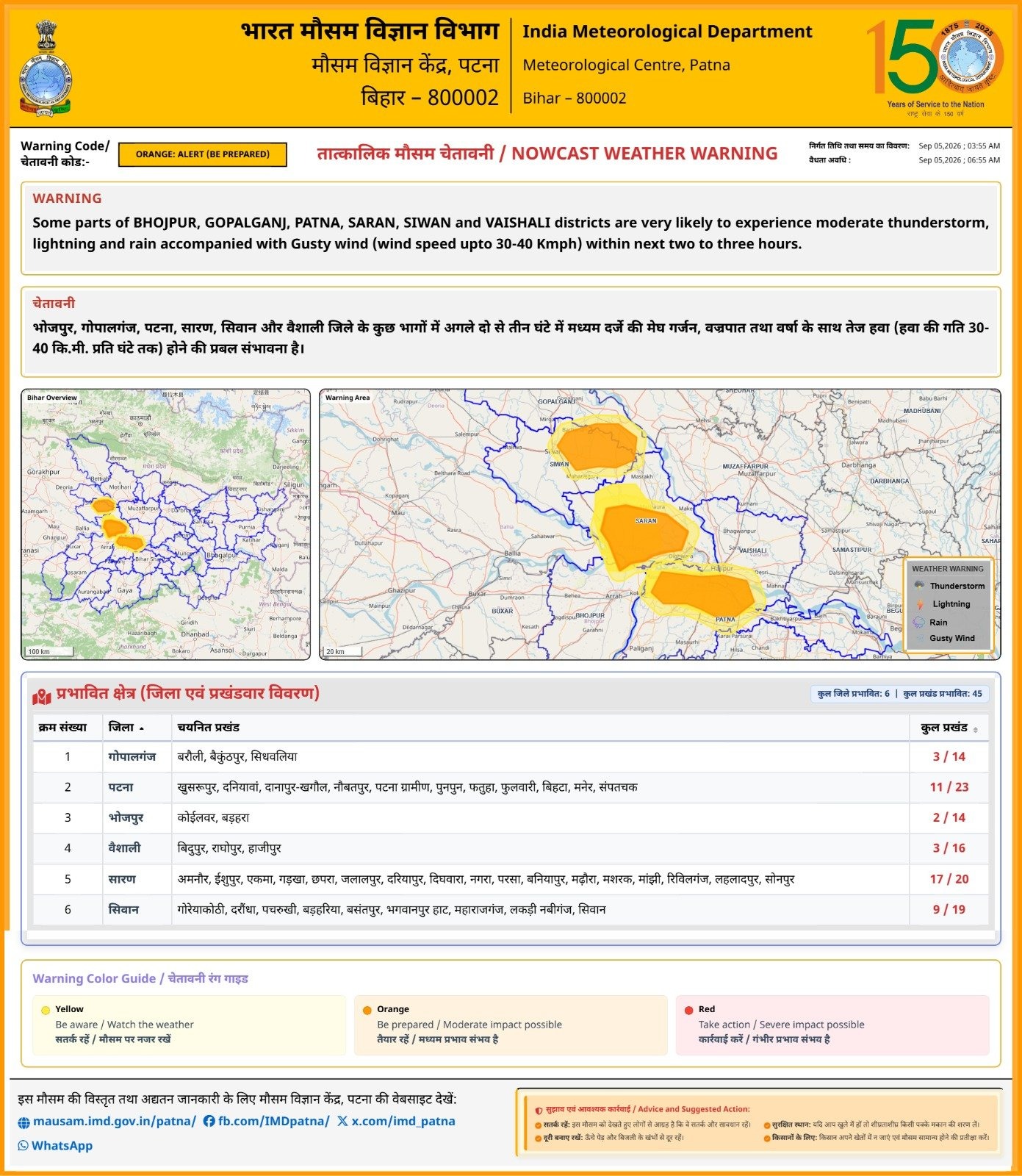Click the 2 / 14 block count

coord(949,817)
